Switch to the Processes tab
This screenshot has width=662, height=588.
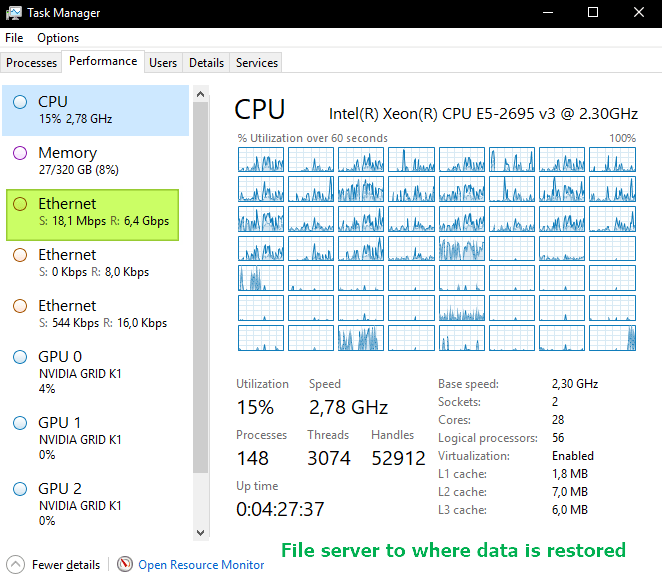(31, 63)
